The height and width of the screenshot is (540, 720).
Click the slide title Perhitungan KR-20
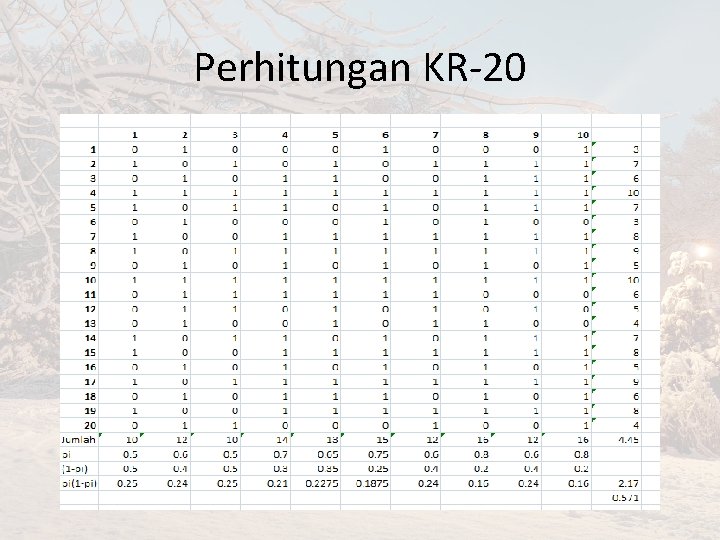(360, 68)
